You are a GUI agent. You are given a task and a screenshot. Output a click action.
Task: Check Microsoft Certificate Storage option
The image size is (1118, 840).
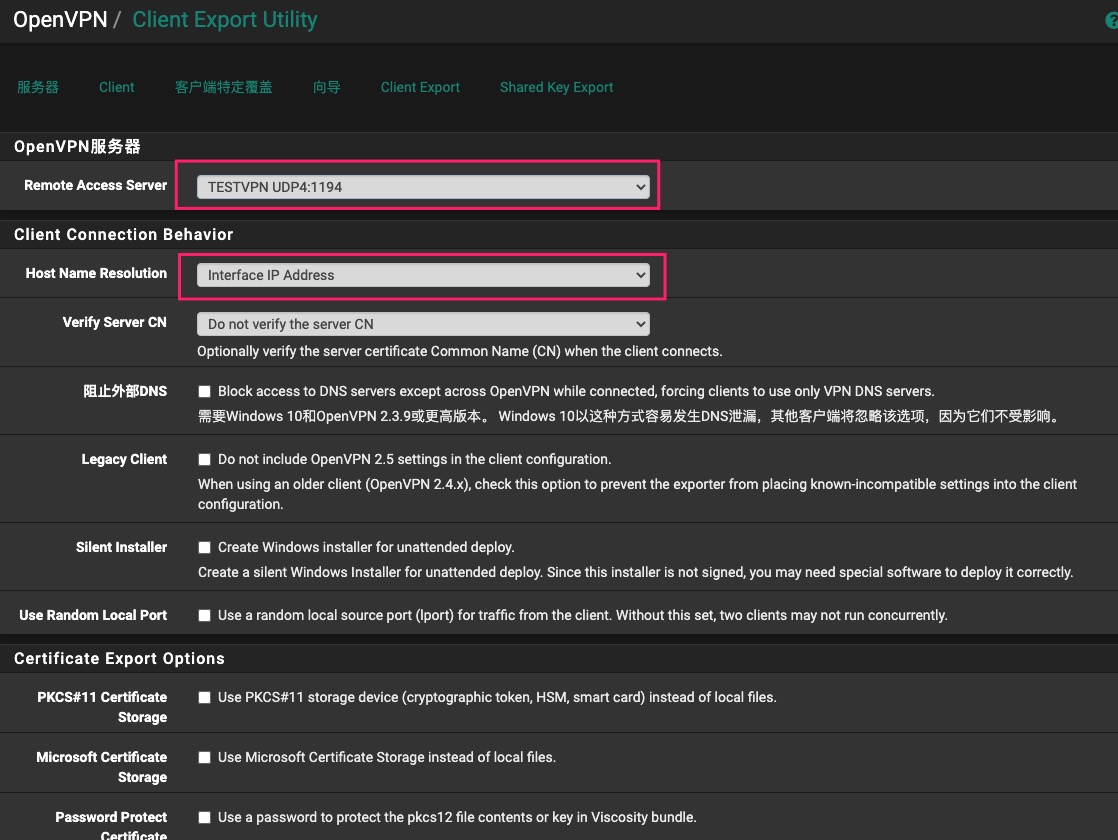[x=205, y=758]
